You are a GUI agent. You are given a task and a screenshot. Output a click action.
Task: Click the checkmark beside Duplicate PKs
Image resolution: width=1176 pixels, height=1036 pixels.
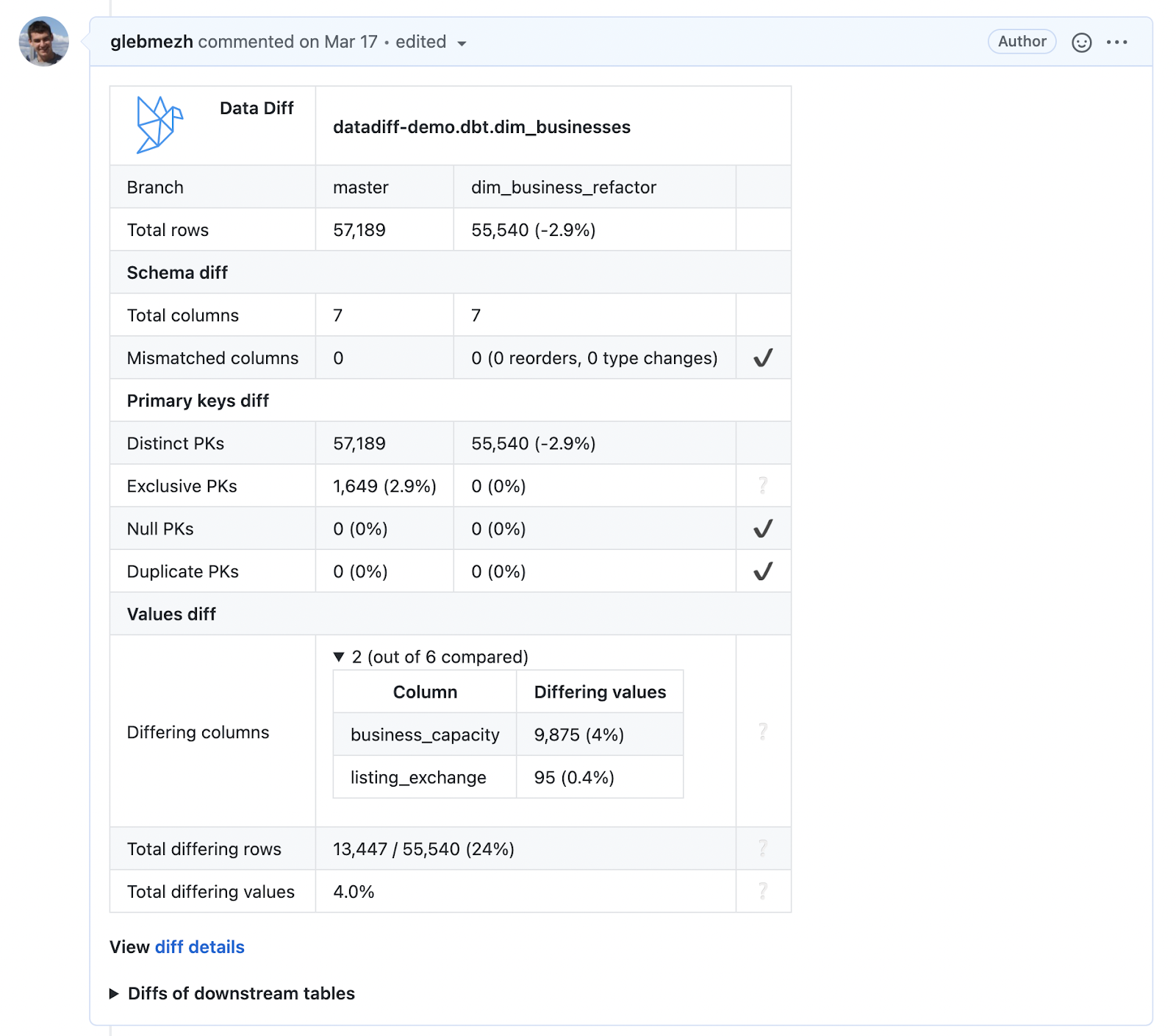pyautogui.click(x=762, y=571)
